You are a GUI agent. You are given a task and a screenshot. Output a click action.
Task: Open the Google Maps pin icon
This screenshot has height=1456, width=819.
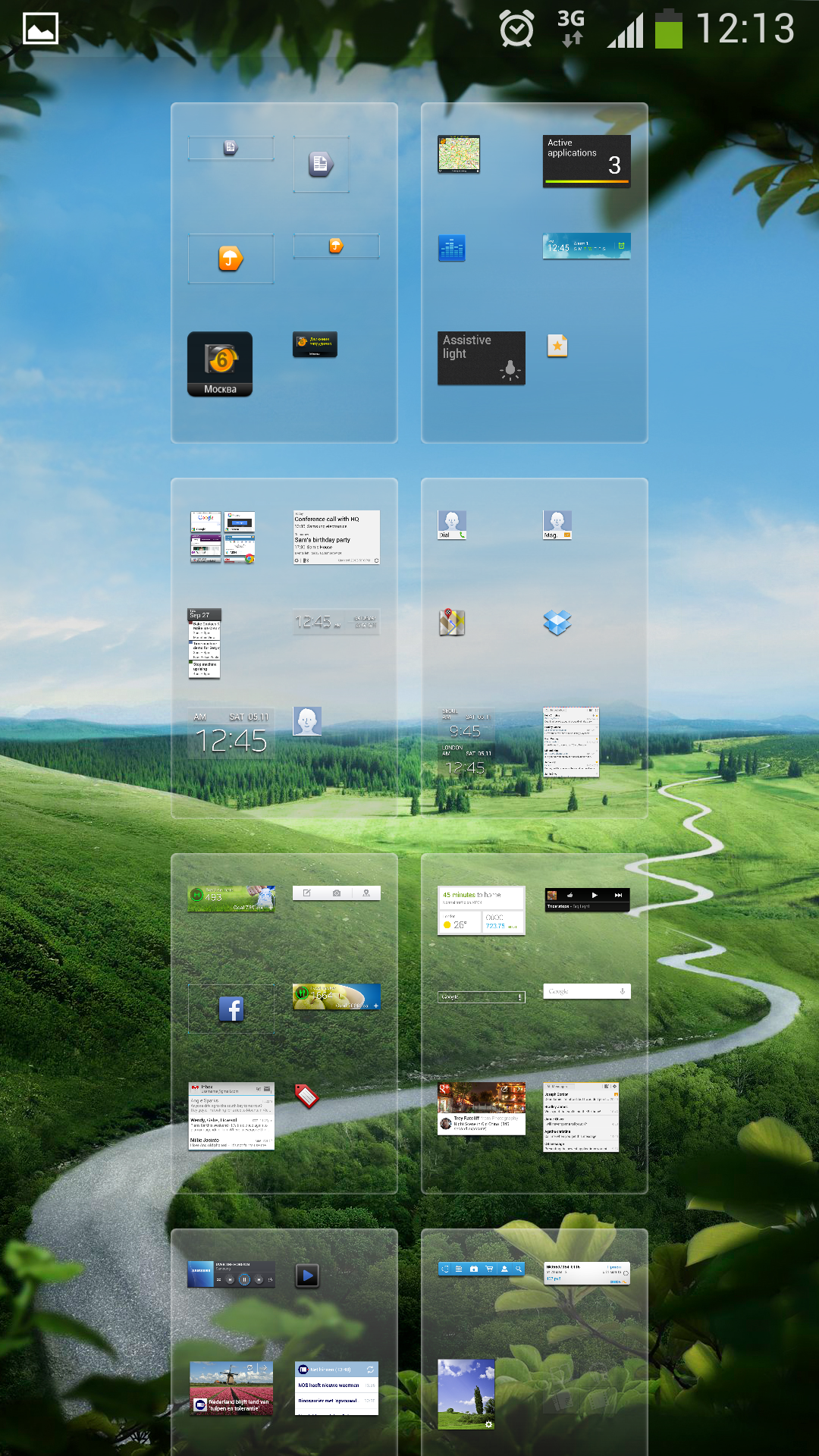point(451,623)
